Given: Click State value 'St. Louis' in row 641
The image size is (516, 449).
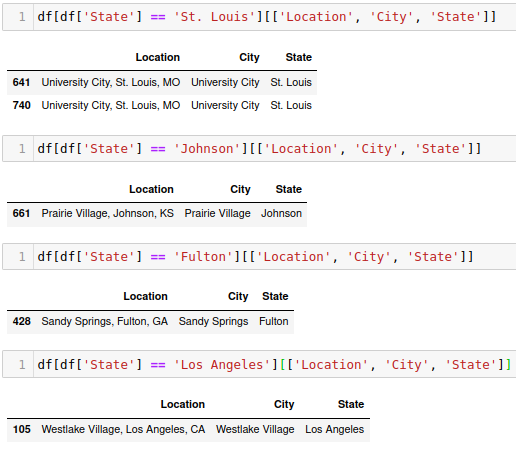Looking at the screenshot, I should (291, 82).
